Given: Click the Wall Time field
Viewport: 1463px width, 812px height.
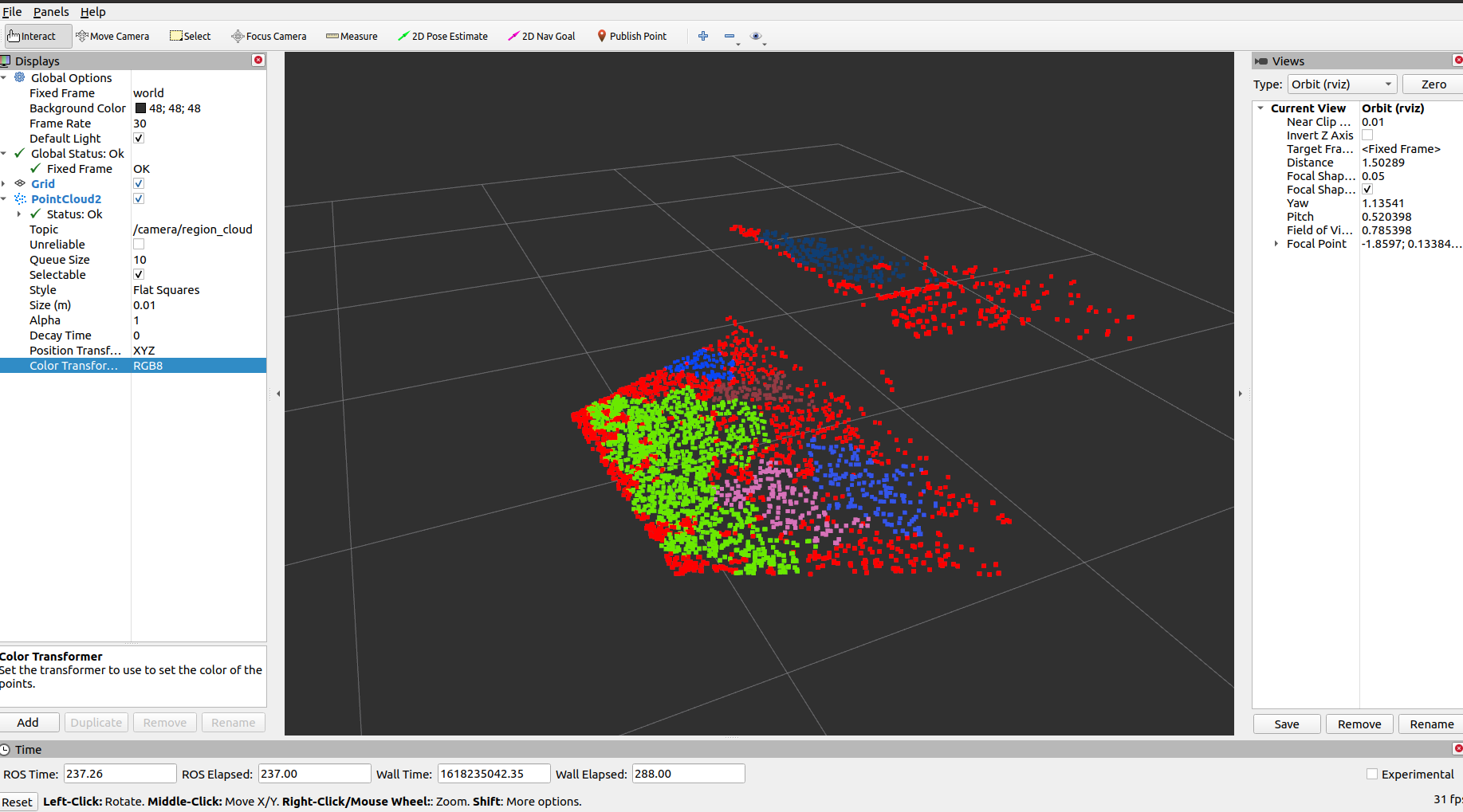Looking at the screenshot, I should (494, 773).
